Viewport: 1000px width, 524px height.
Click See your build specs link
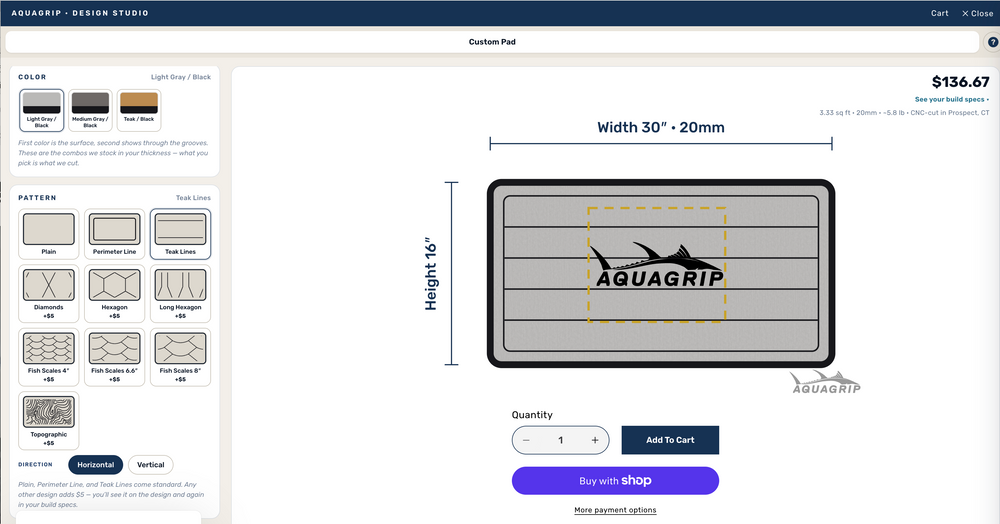[x=952, y=99]
